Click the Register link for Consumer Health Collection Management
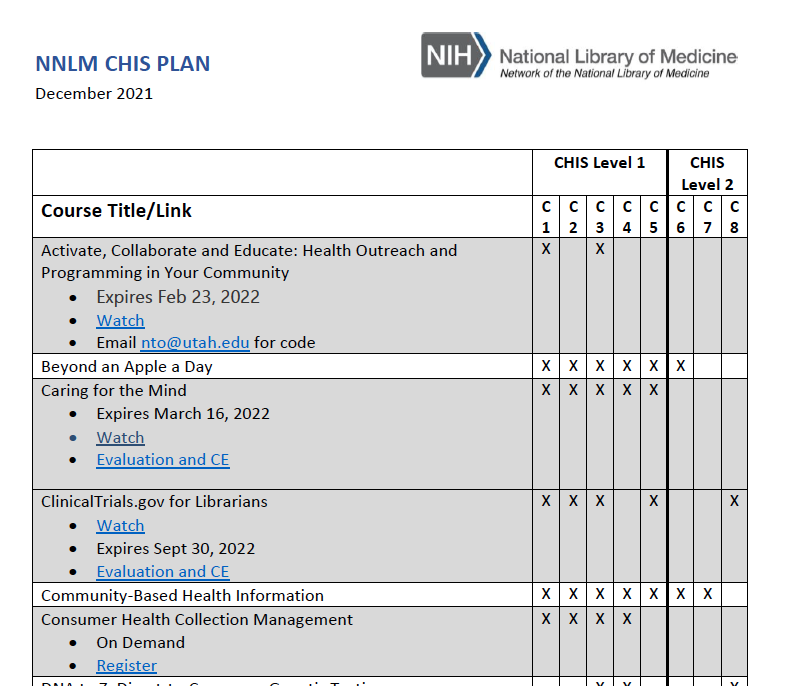The image size is (785, 686). [x=126, y=666]
